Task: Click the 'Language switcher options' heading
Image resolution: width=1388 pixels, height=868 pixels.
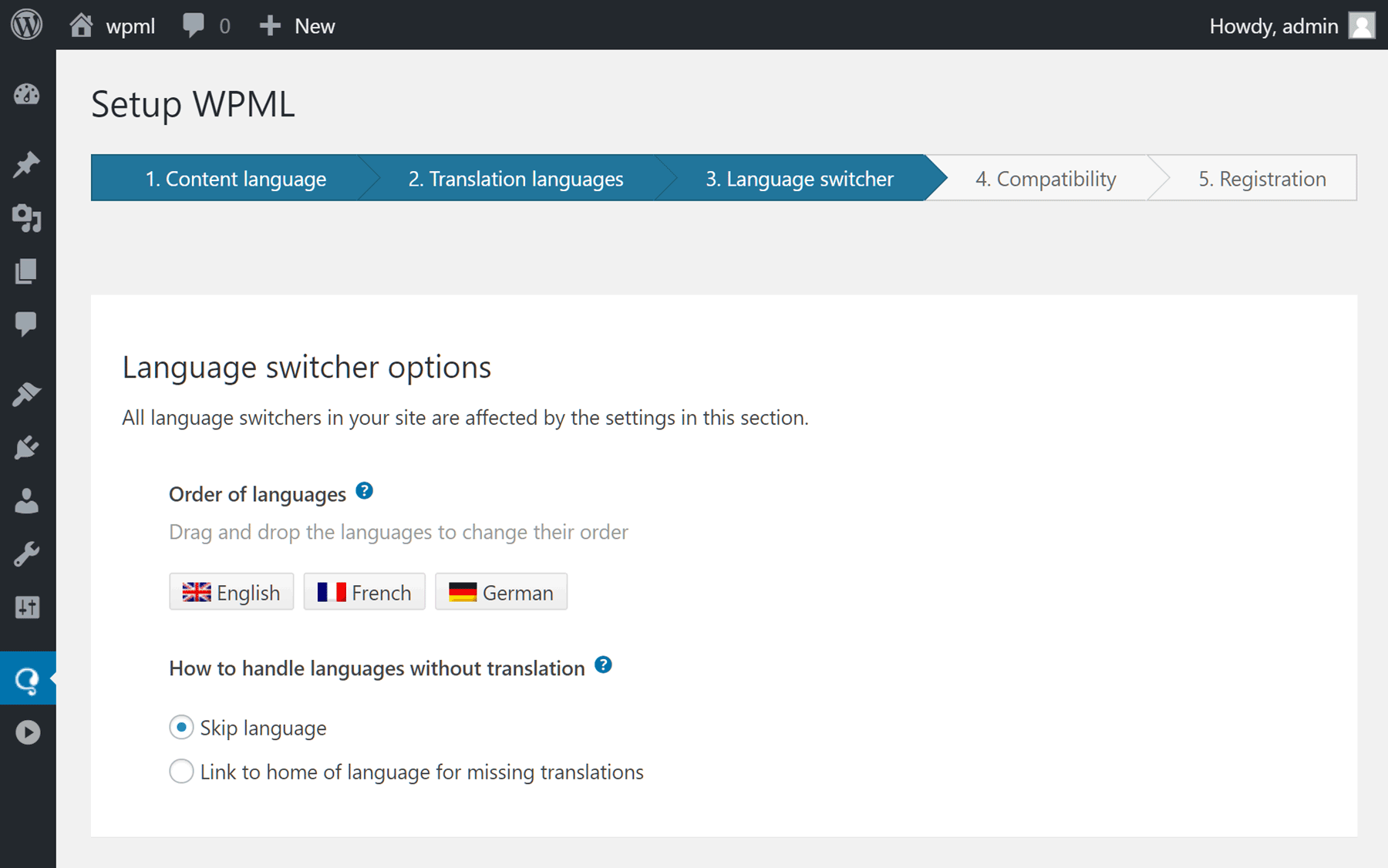Action: coord(307,367)
